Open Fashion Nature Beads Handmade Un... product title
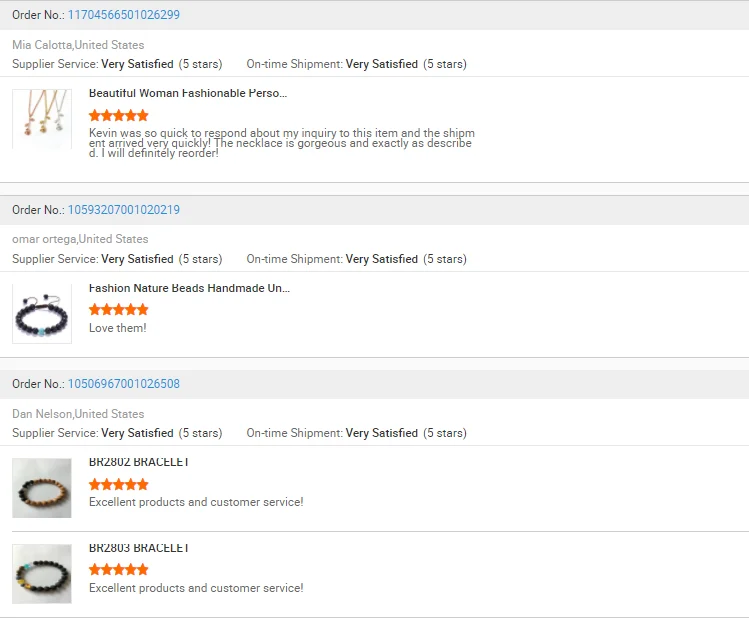The image size is (749, 618). click(189, 288)
